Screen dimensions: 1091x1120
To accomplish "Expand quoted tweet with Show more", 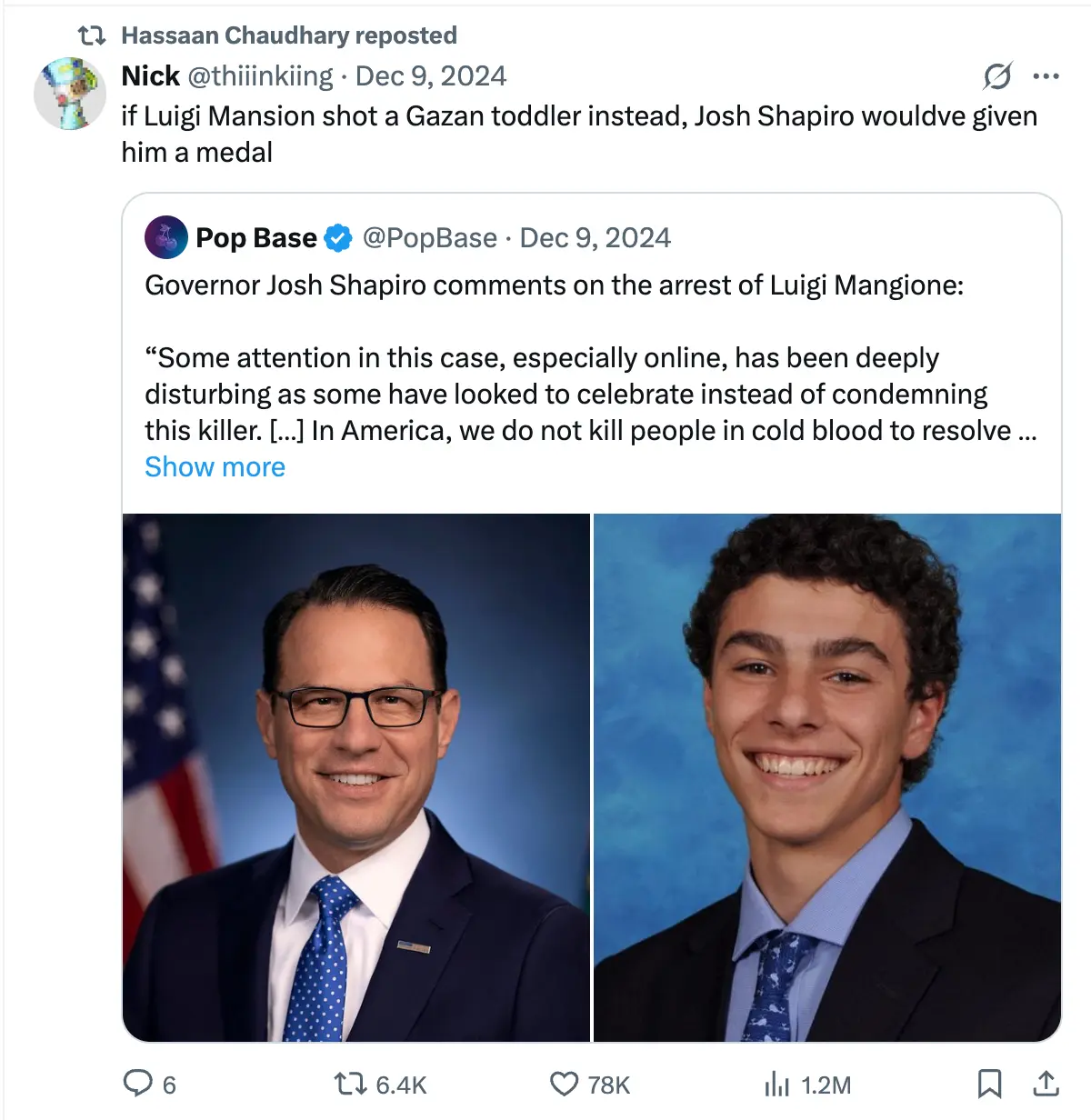I will click(x=215, y=467).
